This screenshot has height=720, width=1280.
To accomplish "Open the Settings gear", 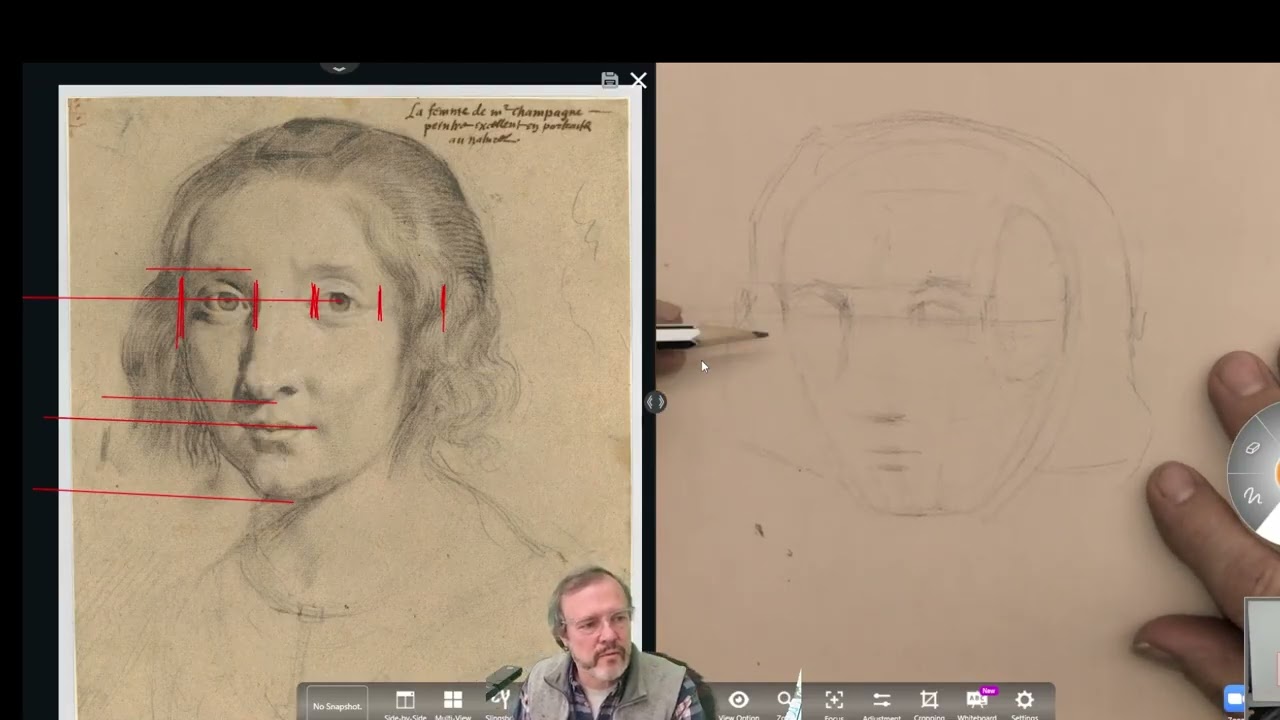I will click(1024, 703).
